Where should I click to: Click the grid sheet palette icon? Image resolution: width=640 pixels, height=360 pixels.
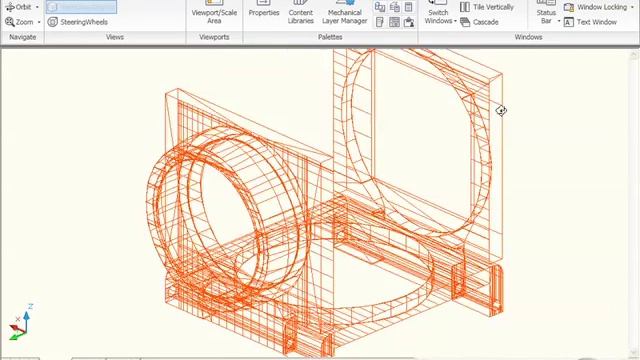[394, 22]
